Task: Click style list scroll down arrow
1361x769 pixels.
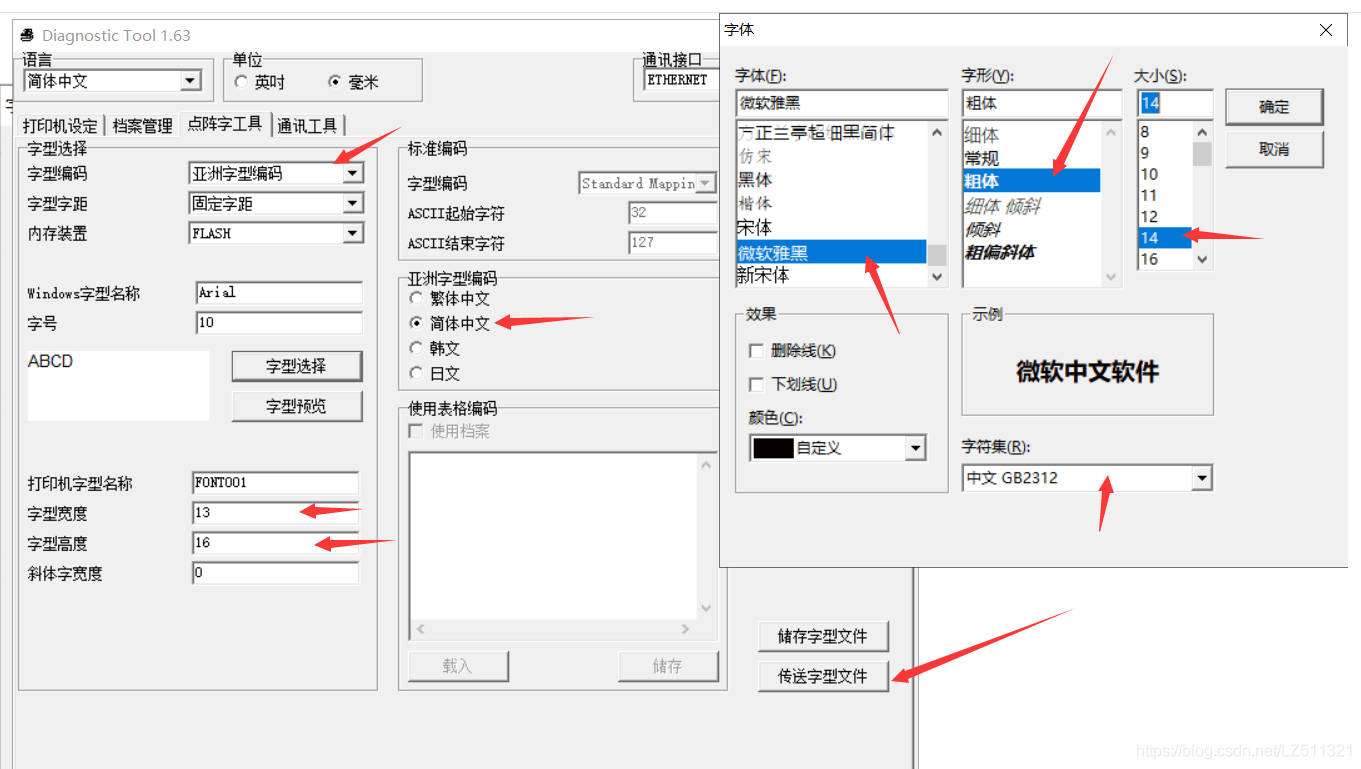Action: pyautogui.click(x=1111, y=277)
